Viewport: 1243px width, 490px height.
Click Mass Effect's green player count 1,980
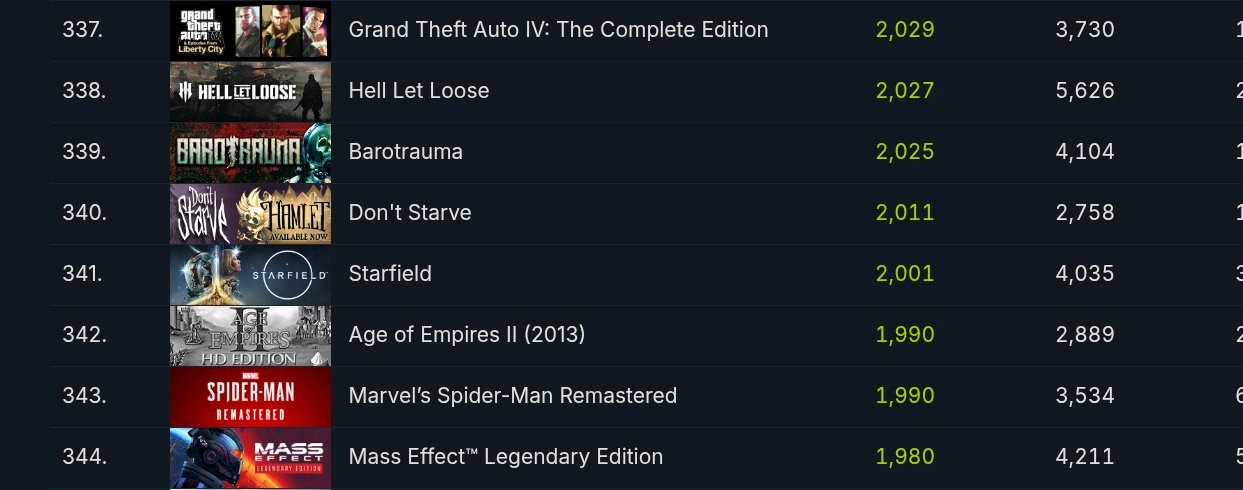pos(905,457)
